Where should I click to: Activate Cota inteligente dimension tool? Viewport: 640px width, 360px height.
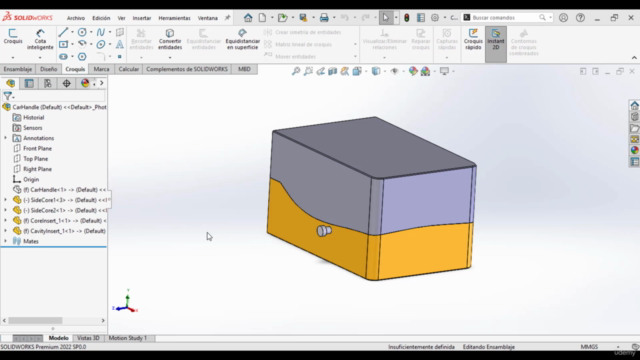(40, 39)
